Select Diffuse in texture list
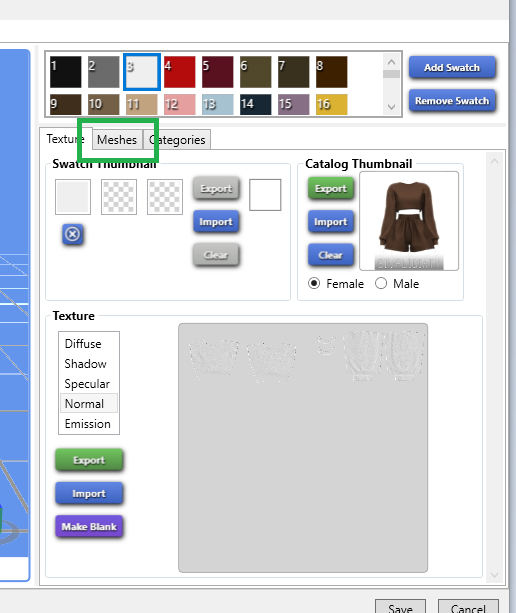Image resolution: width=516 pixels, height=613 pixels. (x=89, y=344)
